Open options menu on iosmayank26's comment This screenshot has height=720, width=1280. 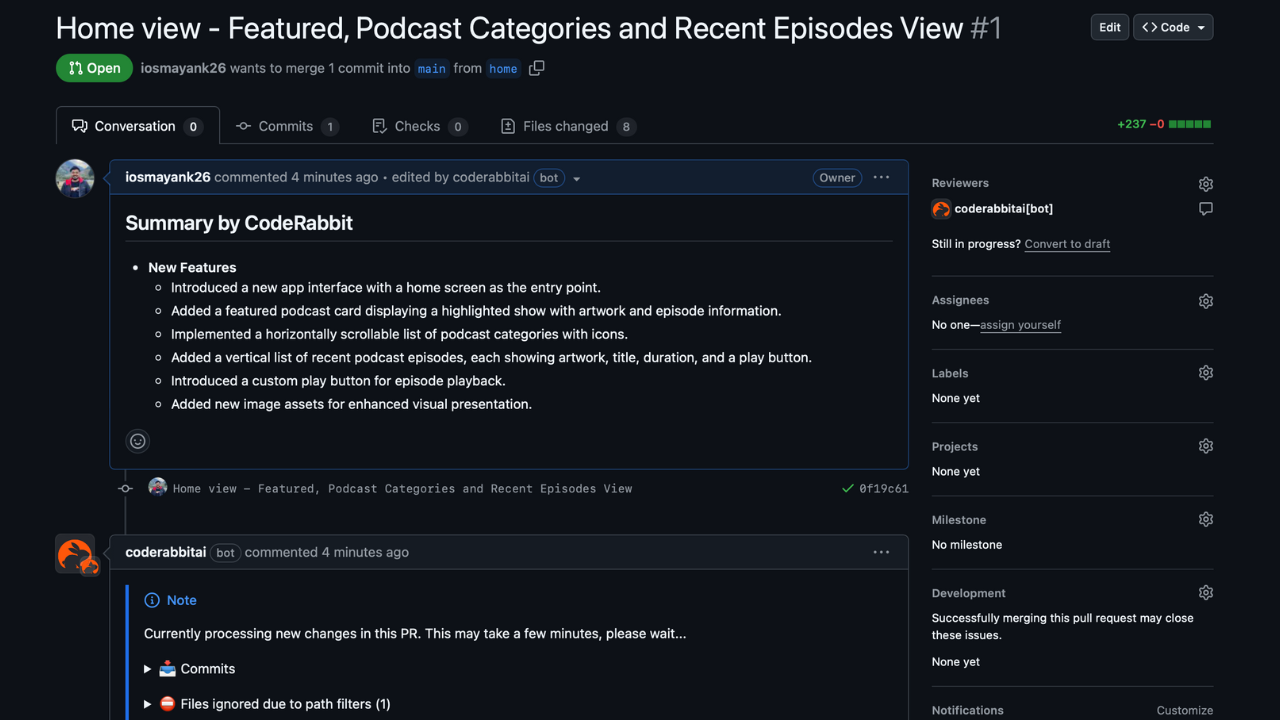pyautogui.click(x=881, y=177)
